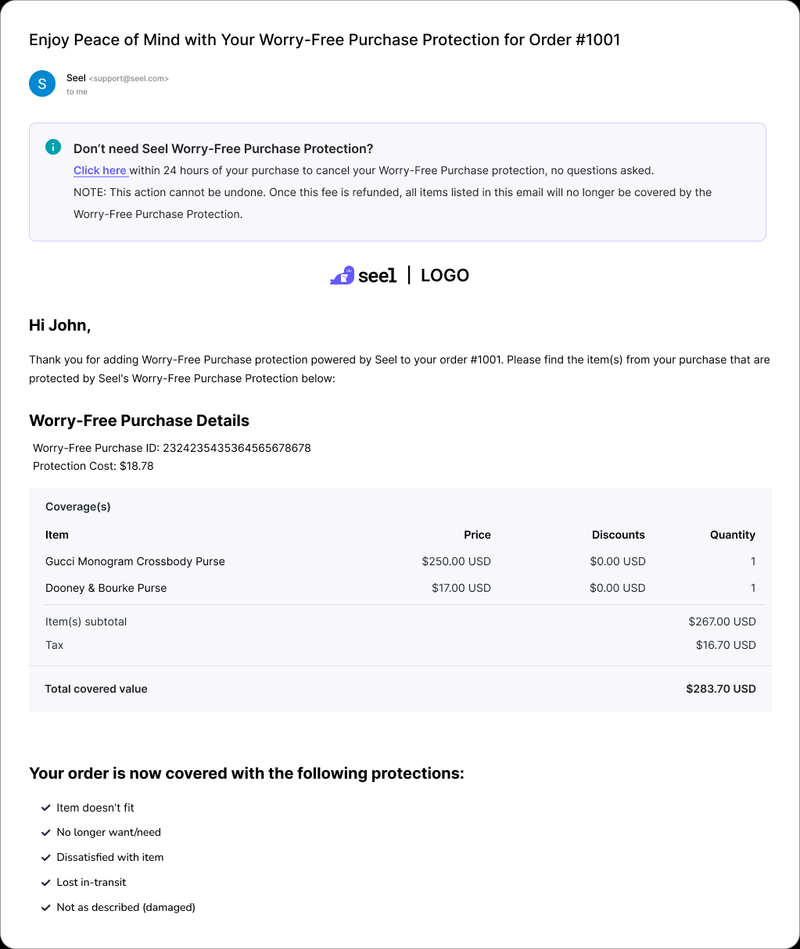The width and height of the screenshot is (800, 949).
Task: Click checkmark beside Dissatisfied with item
Action: 46,857
